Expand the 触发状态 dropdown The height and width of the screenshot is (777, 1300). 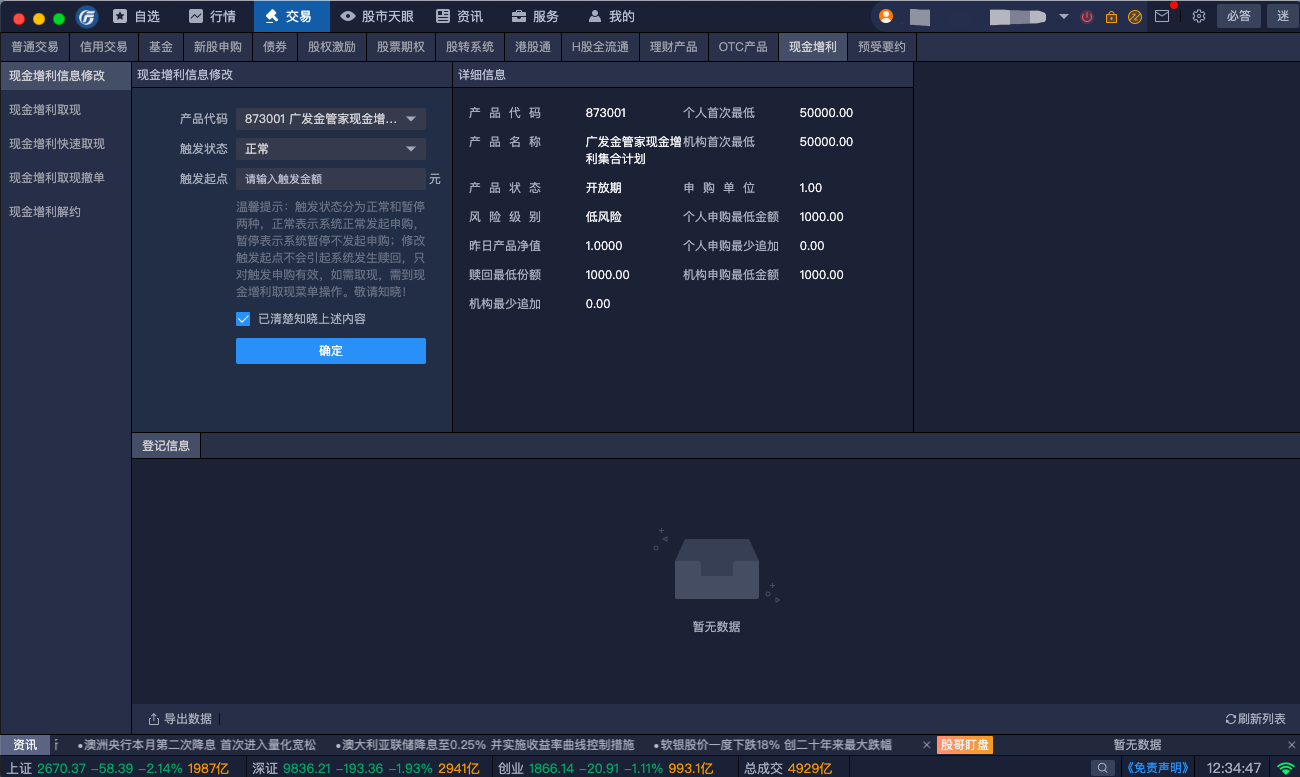331,149
